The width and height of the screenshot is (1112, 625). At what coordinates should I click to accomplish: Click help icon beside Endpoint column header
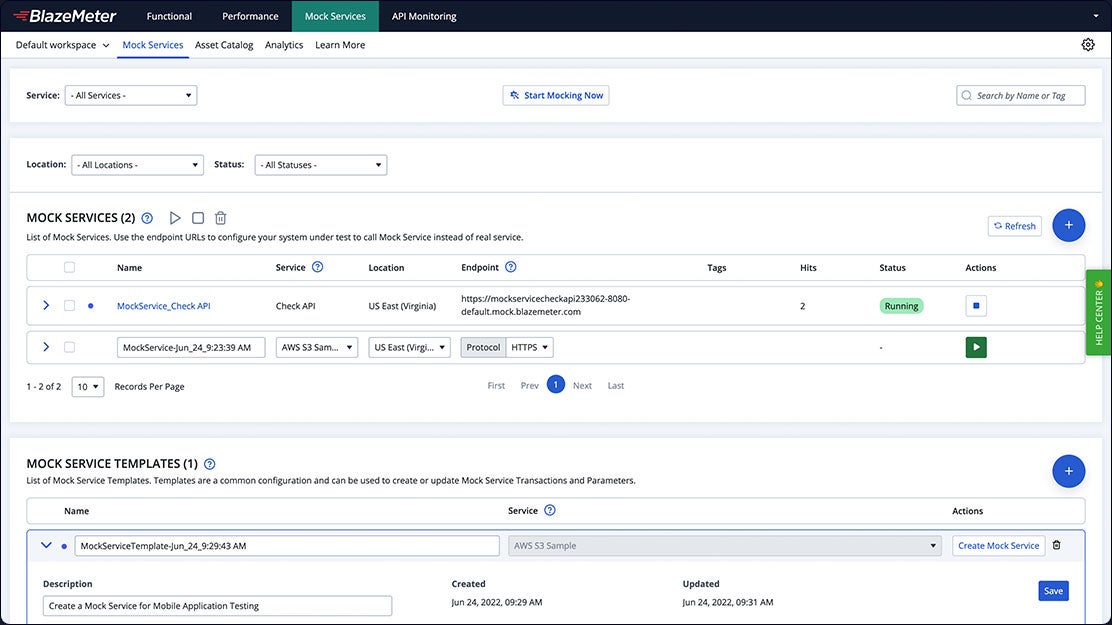coord(511,267)
